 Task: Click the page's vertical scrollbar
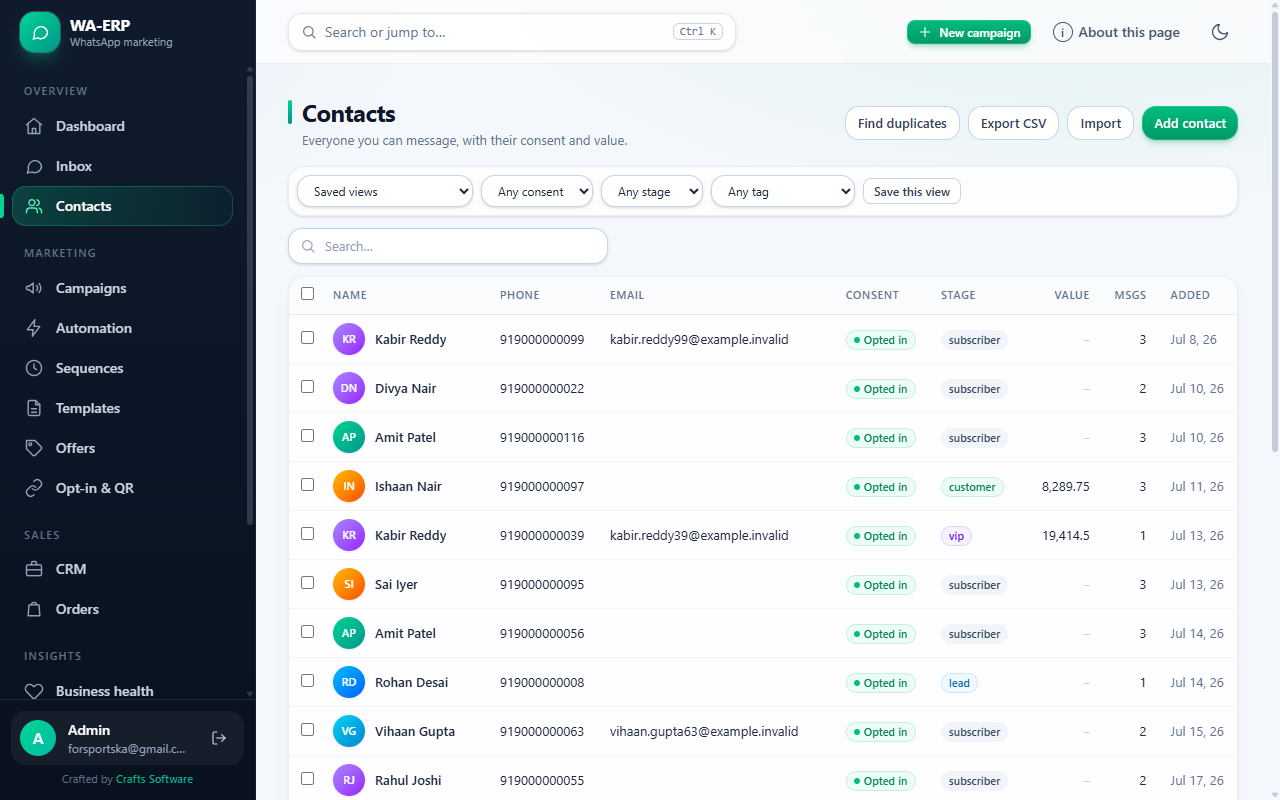pos(1274,230)
